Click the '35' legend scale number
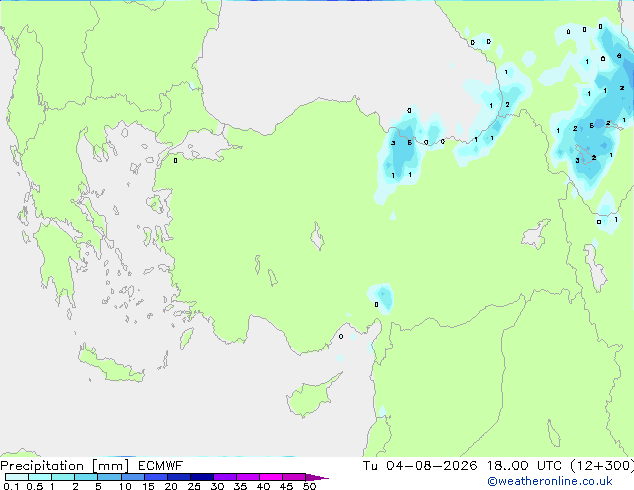The image size is (634, 490). point(240,486)
